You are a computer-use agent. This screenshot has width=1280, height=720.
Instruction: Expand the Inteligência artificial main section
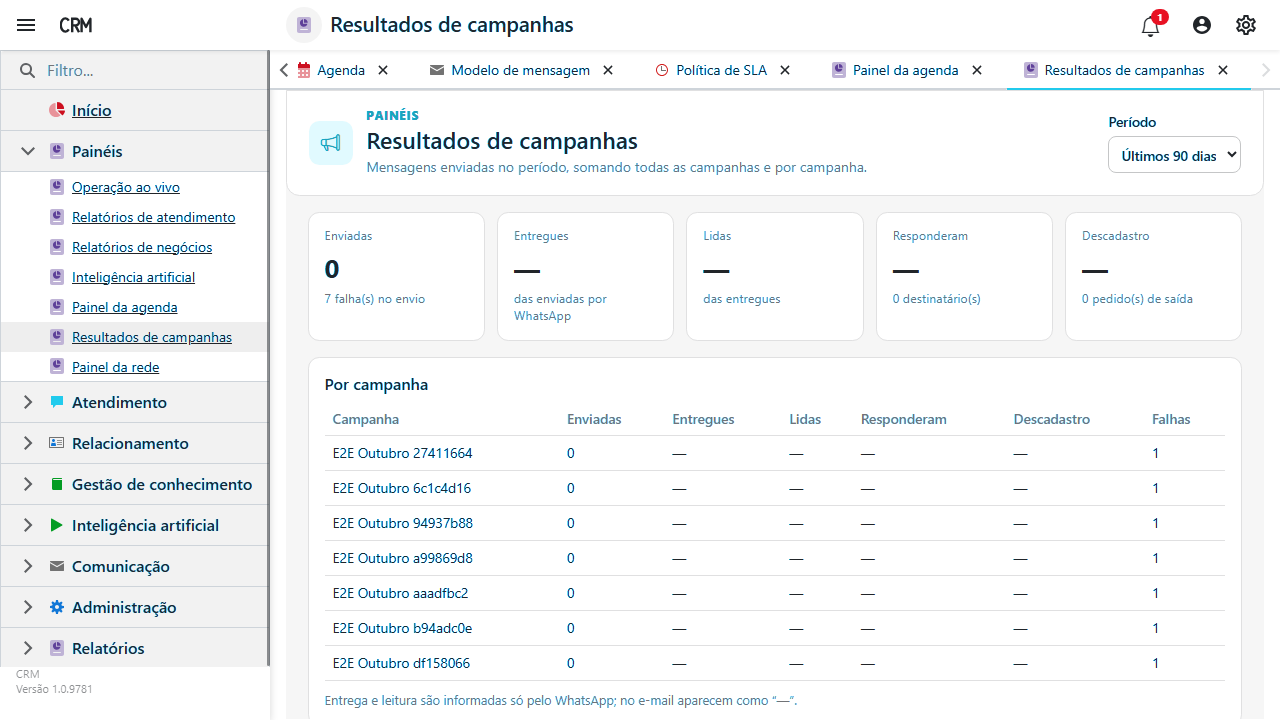tap(28, 525)
